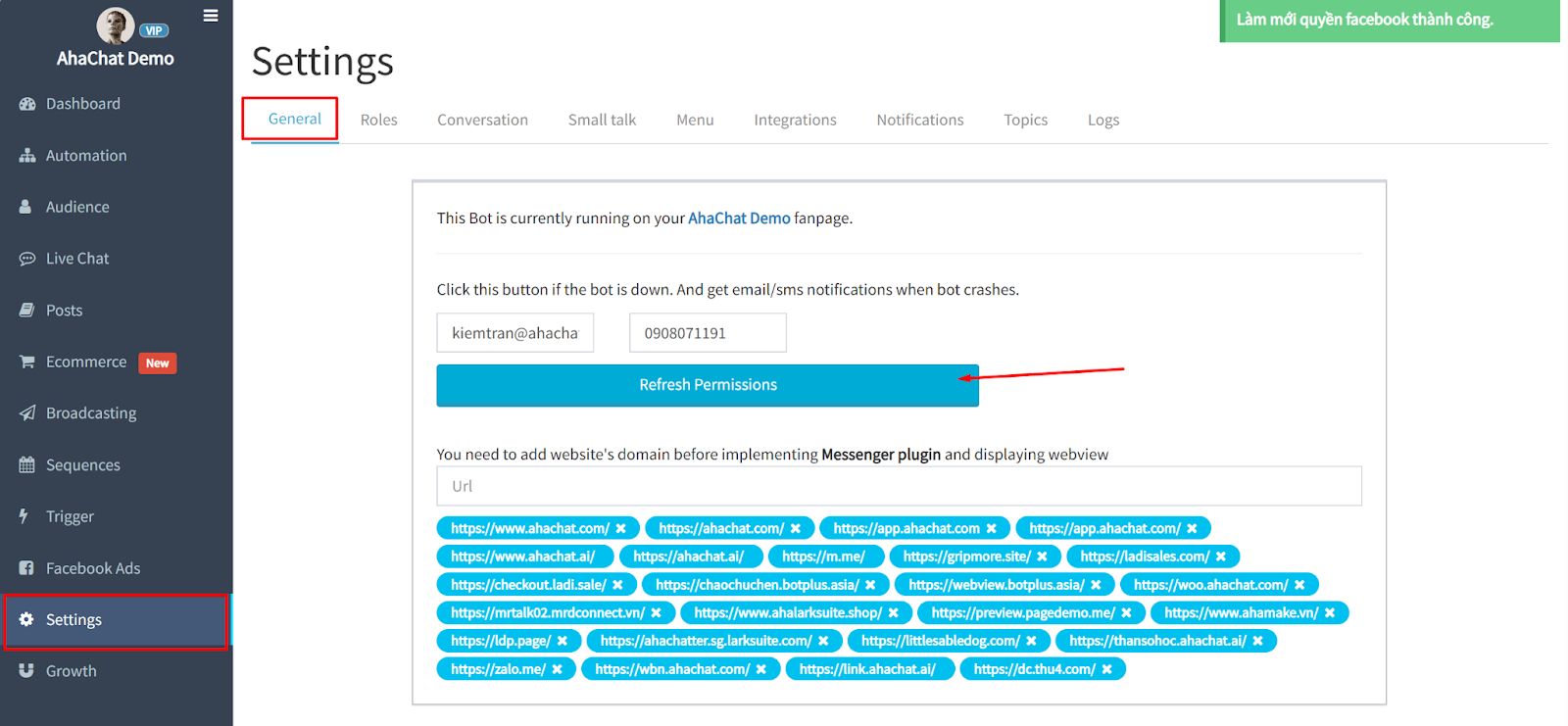This screenshot has width=1568, height=726.
Task: Click the Automation sitemap icon
Action: point(27,156)
